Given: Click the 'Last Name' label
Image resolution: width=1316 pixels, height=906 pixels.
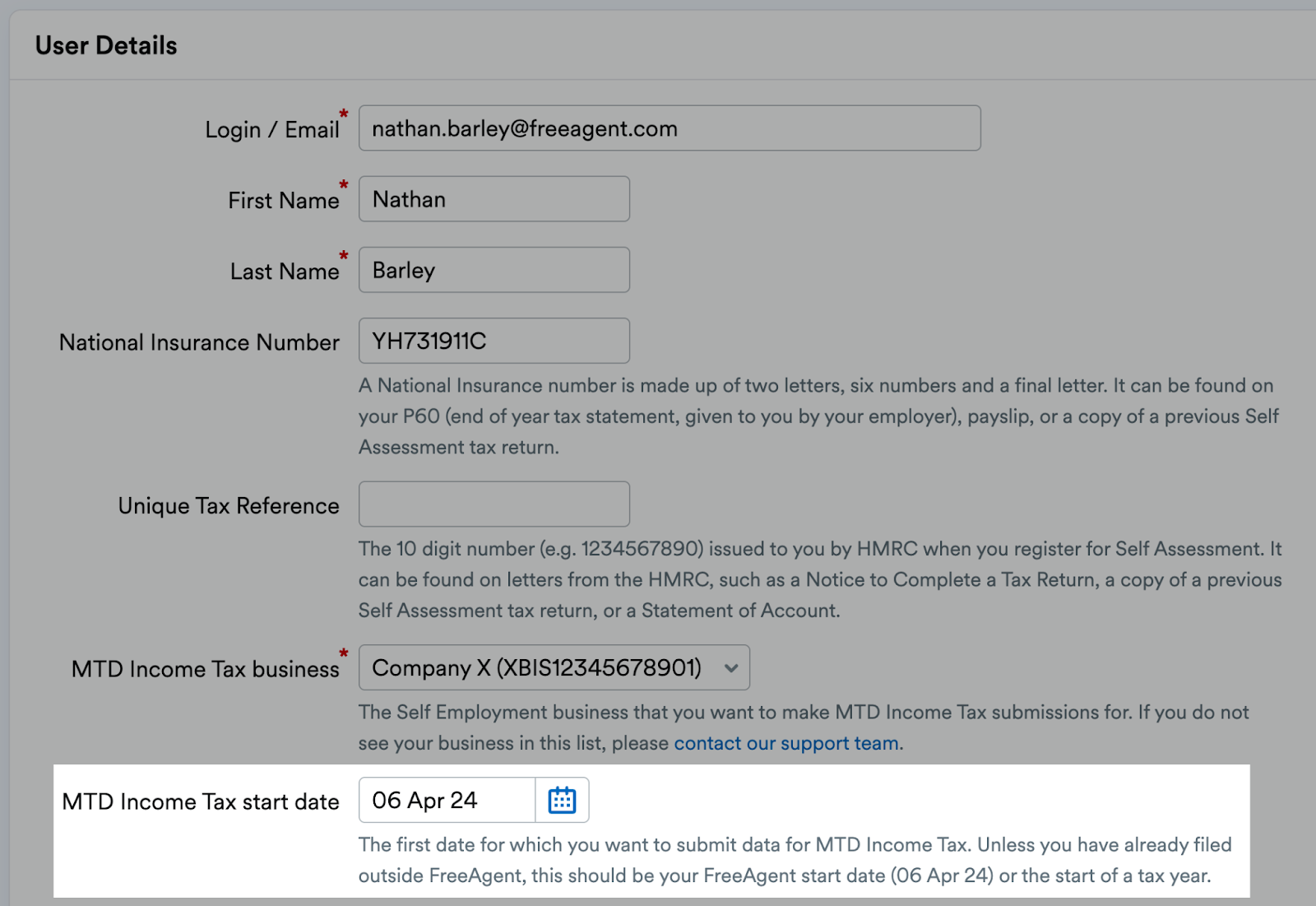Looking at the screenshot, I should pyautogui.click(x=285, y=272).
